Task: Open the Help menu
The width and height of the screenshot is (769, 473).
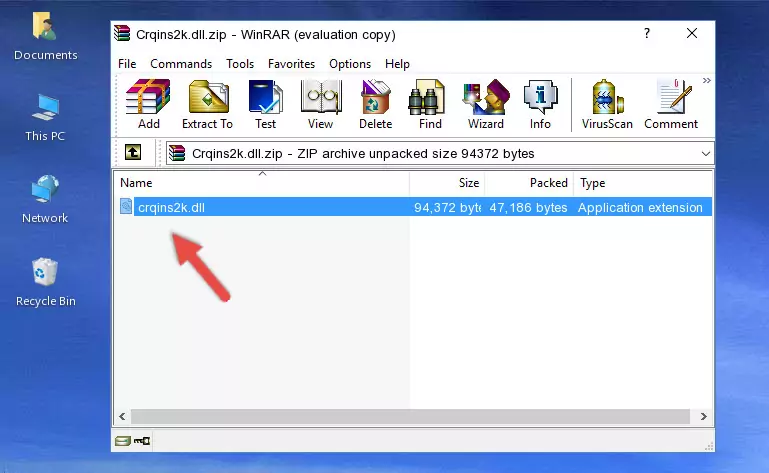Action: [397, 64]
